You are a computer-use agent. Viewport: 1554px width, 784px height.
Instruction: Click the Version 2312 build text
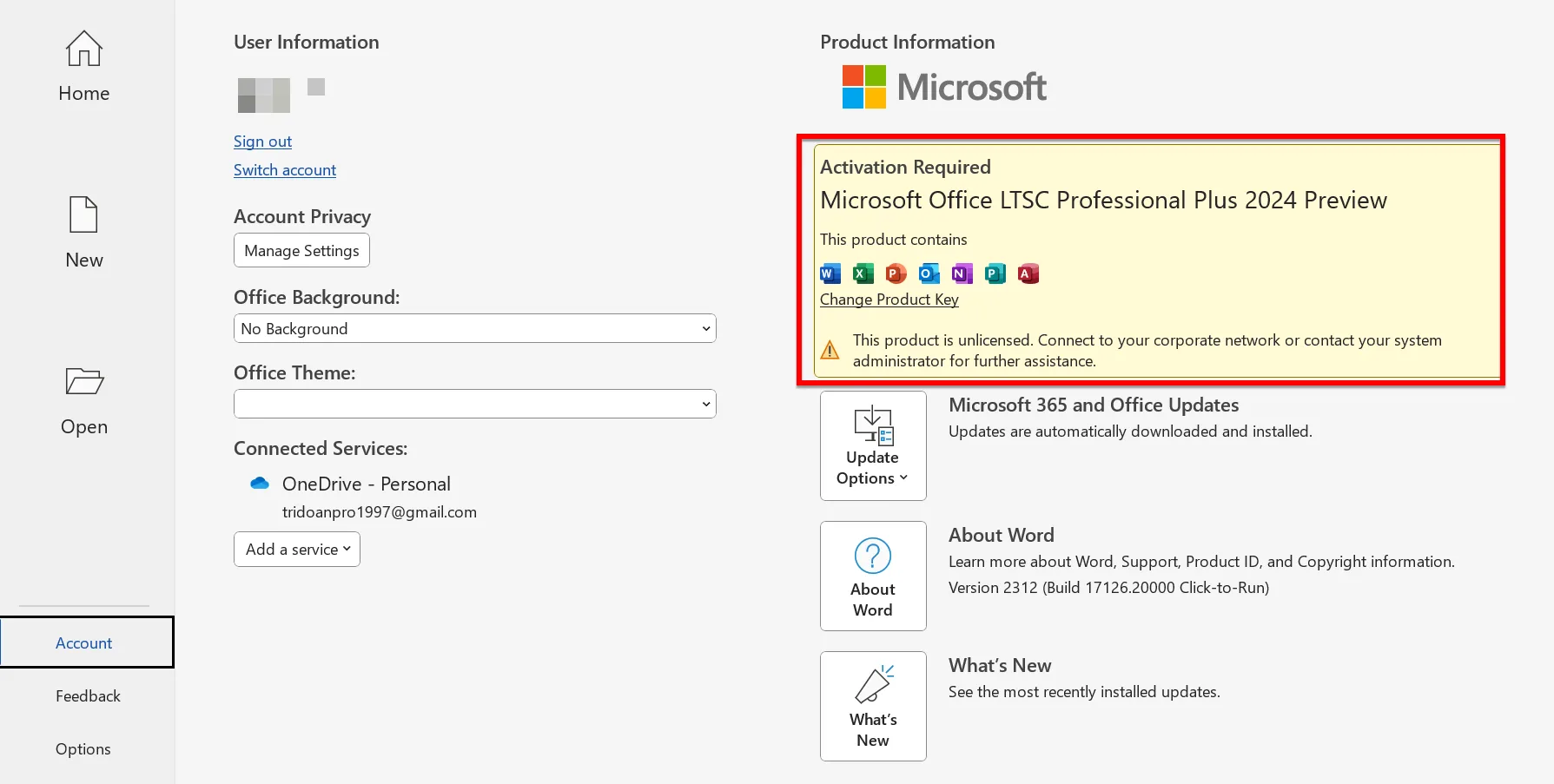click(1108, 588)
